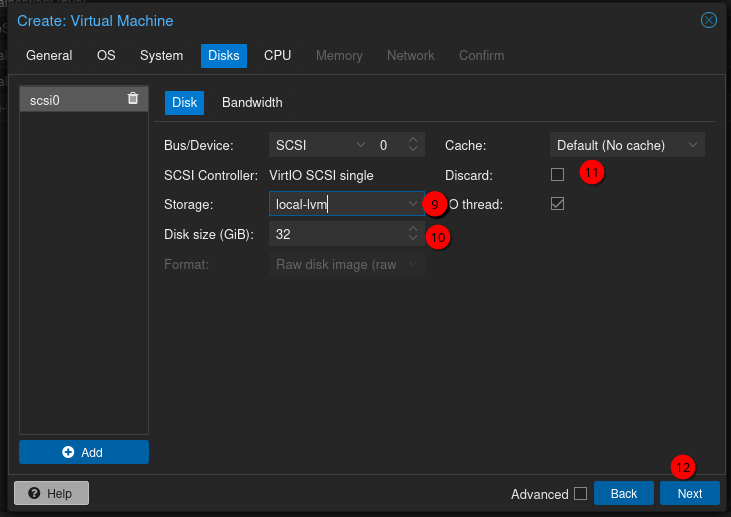Click the Next button

click(x=689, y=494)
